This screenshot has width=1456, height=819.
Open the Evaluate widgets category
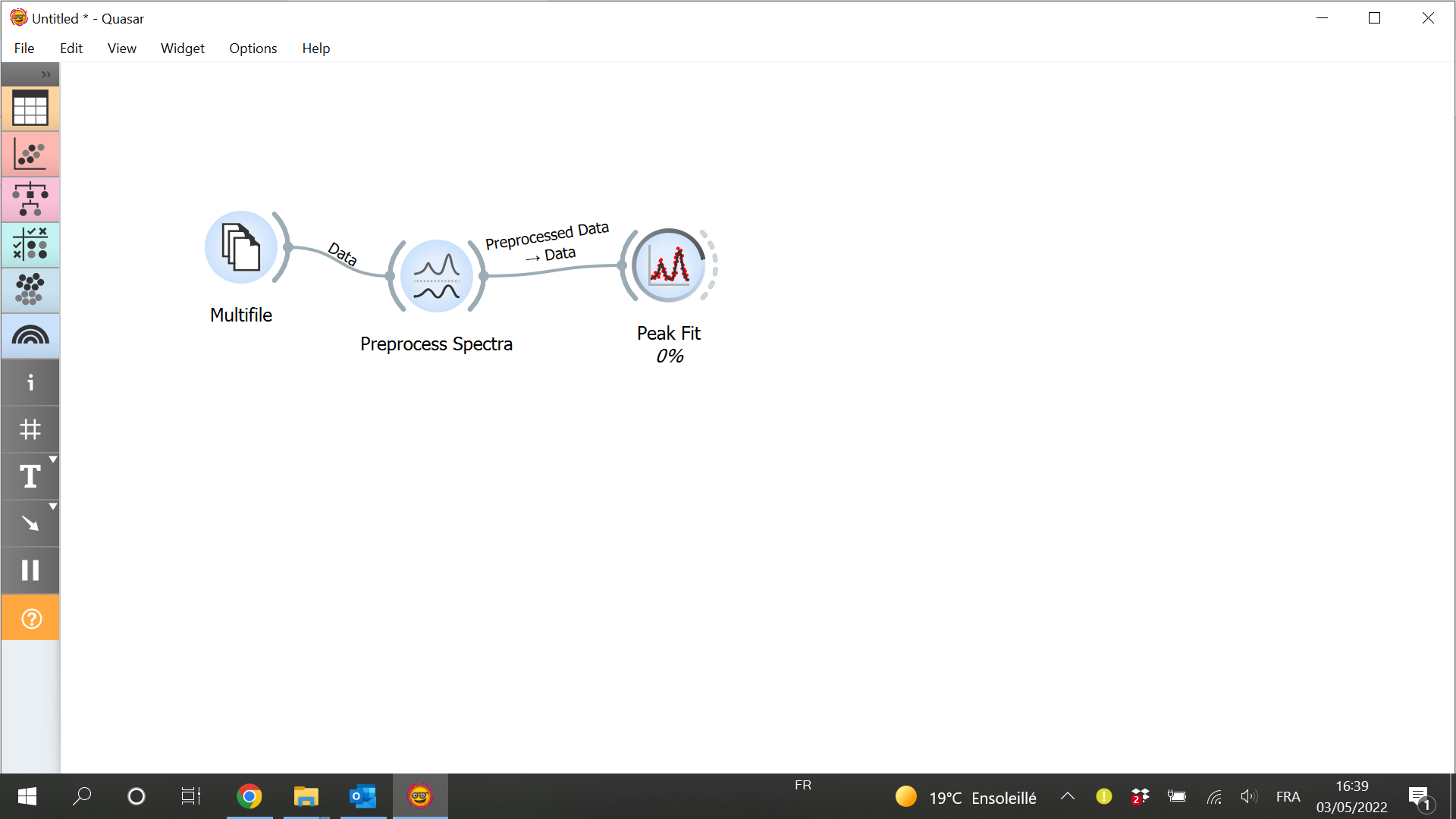coord(30,245)
